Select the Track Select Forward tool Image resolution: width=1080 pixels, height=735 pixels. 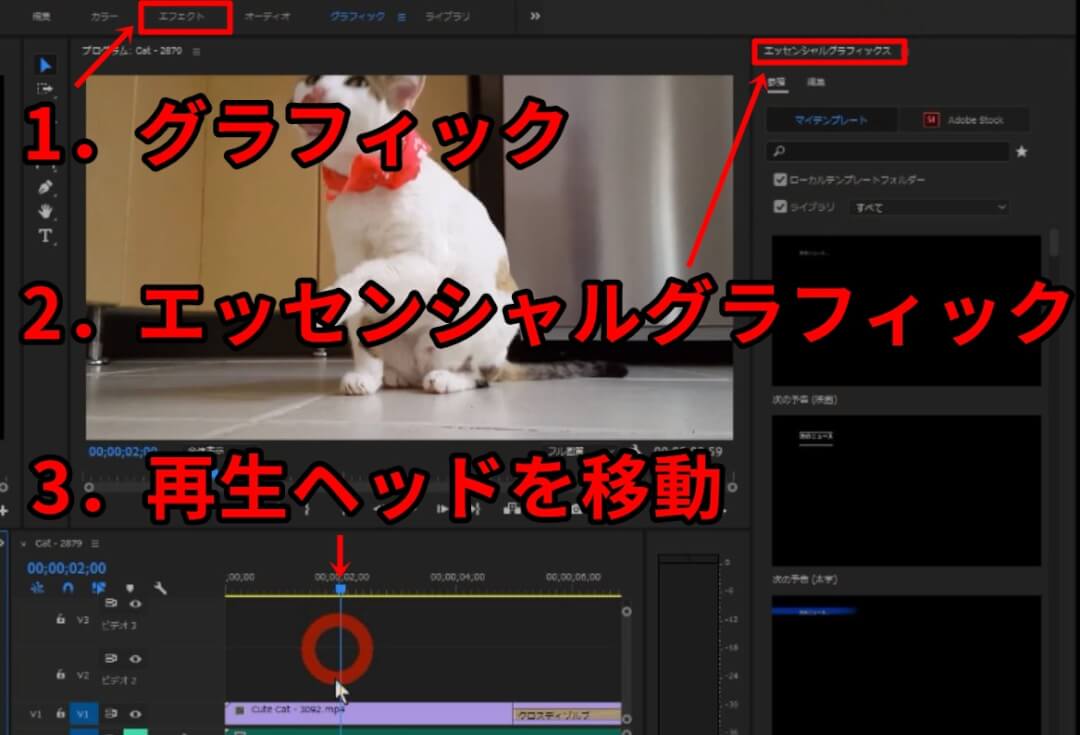45,89
